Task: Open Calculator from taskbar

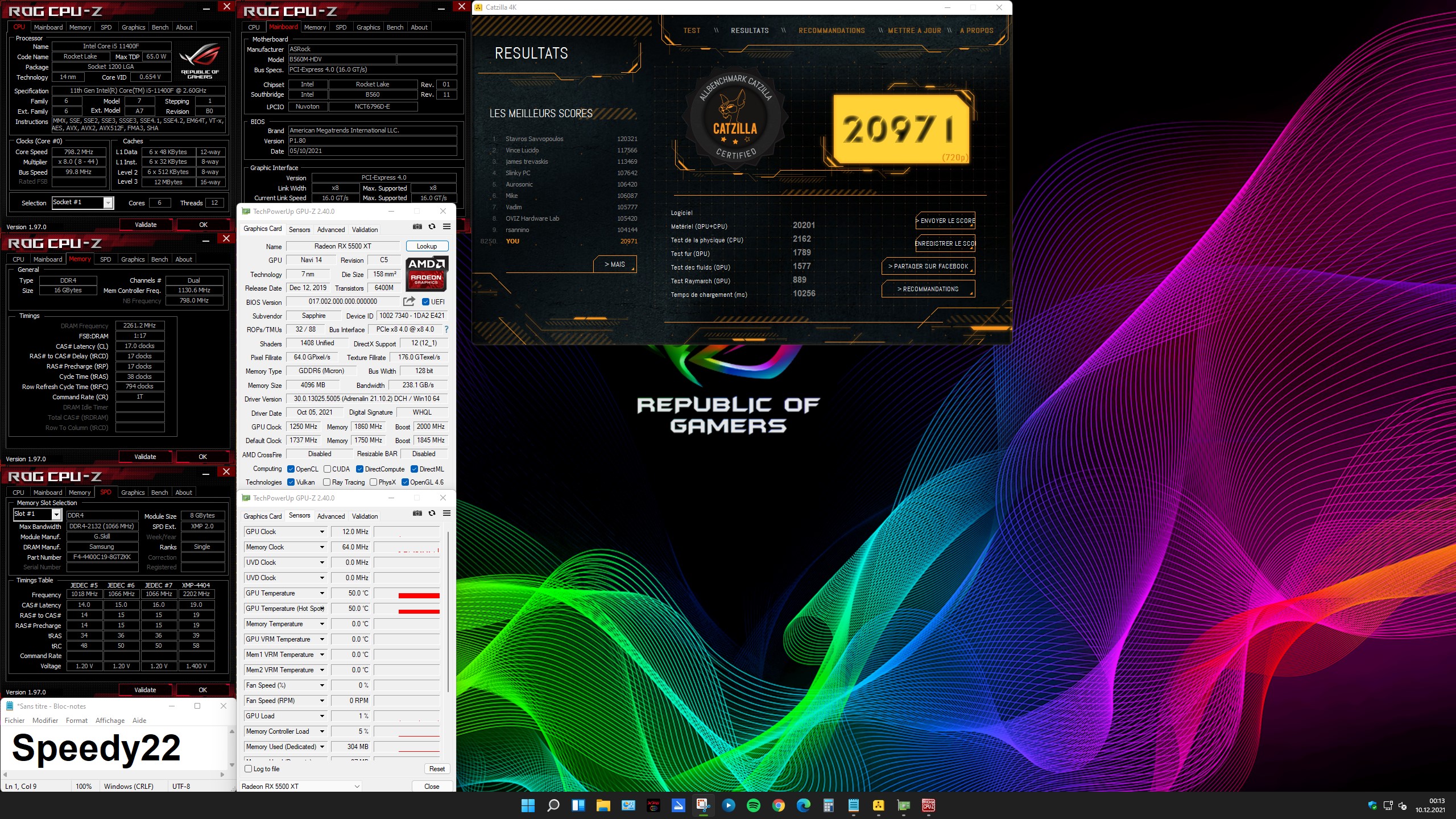Action: pyautogui.click(x=829, y=805)
